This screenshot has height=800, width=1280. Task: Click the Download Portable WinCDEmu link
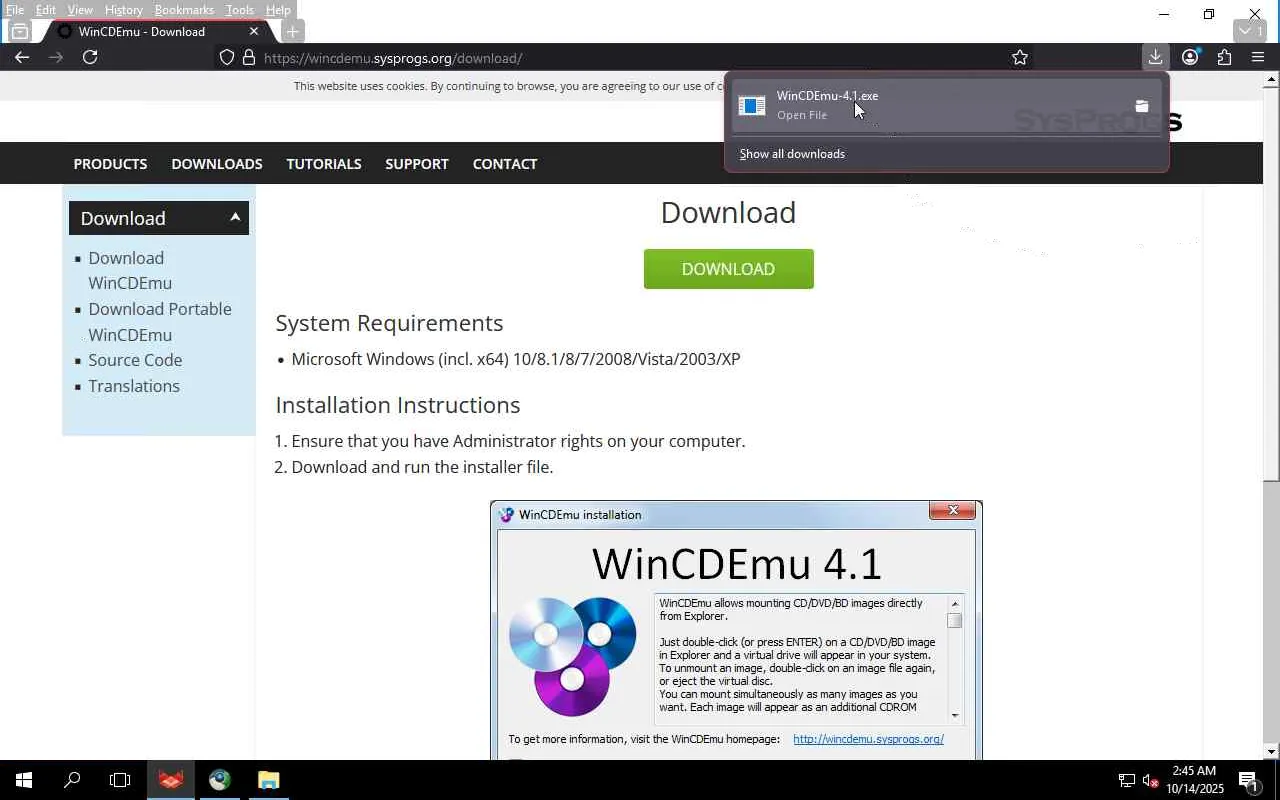(x=160, y=322)
